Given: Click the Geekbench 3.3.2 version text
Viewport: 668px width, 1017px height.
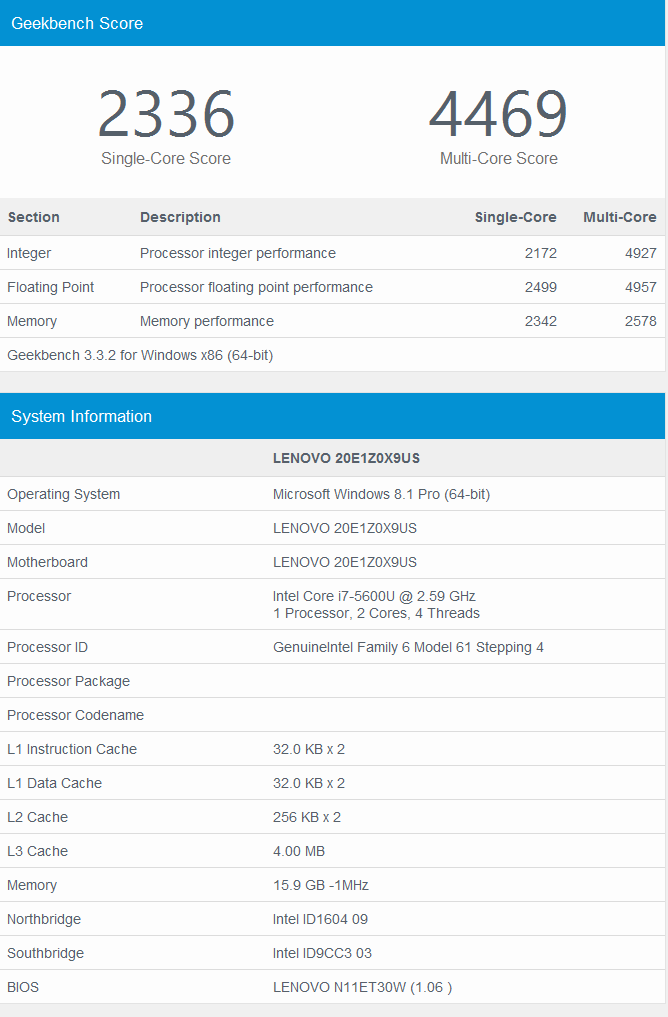Looking at the screenshot, I should pos(140,355).
